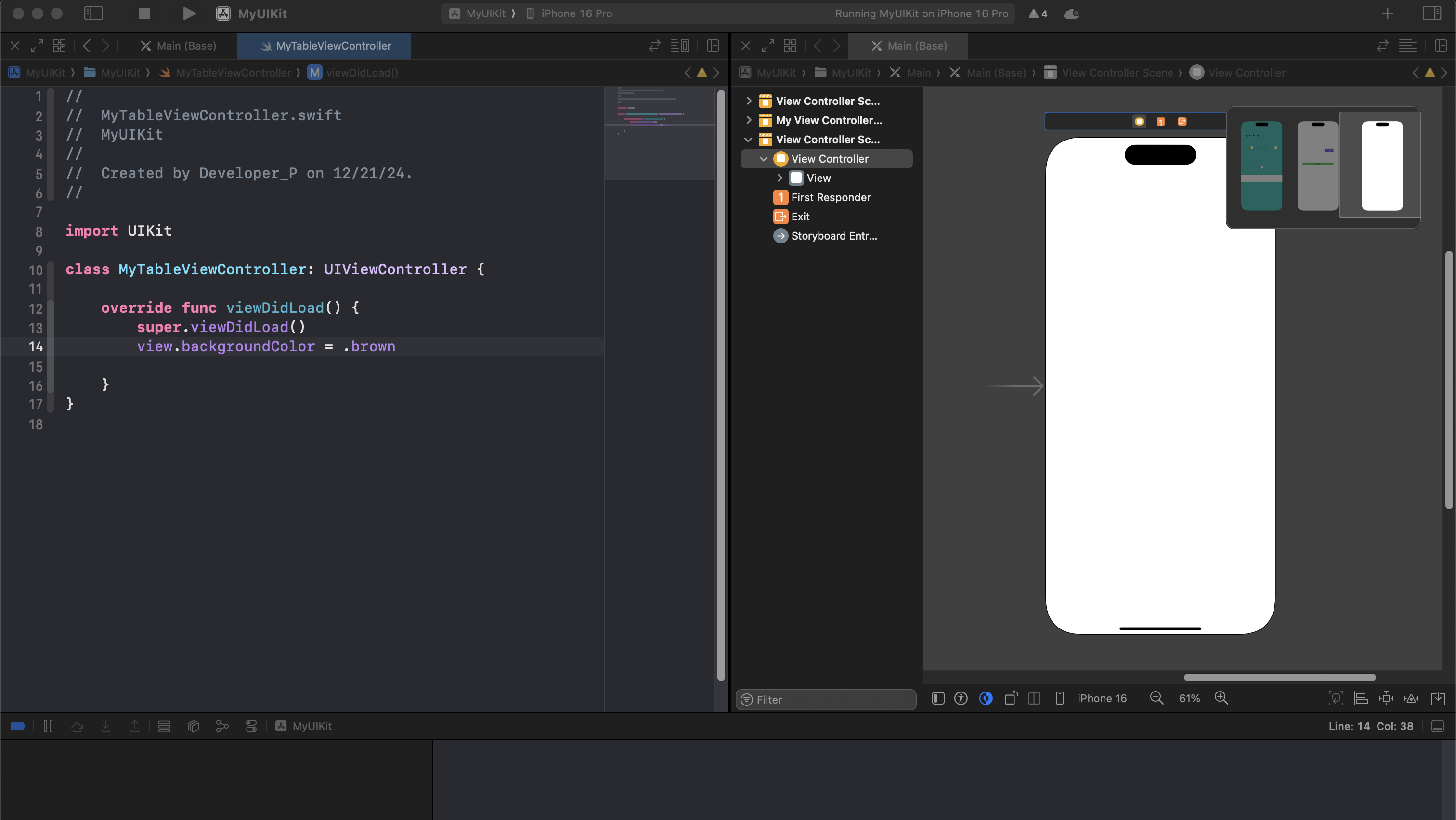Toggle the navigator sidebar panel
This screenshot has width=1456, height=820.
coord(93,13)
